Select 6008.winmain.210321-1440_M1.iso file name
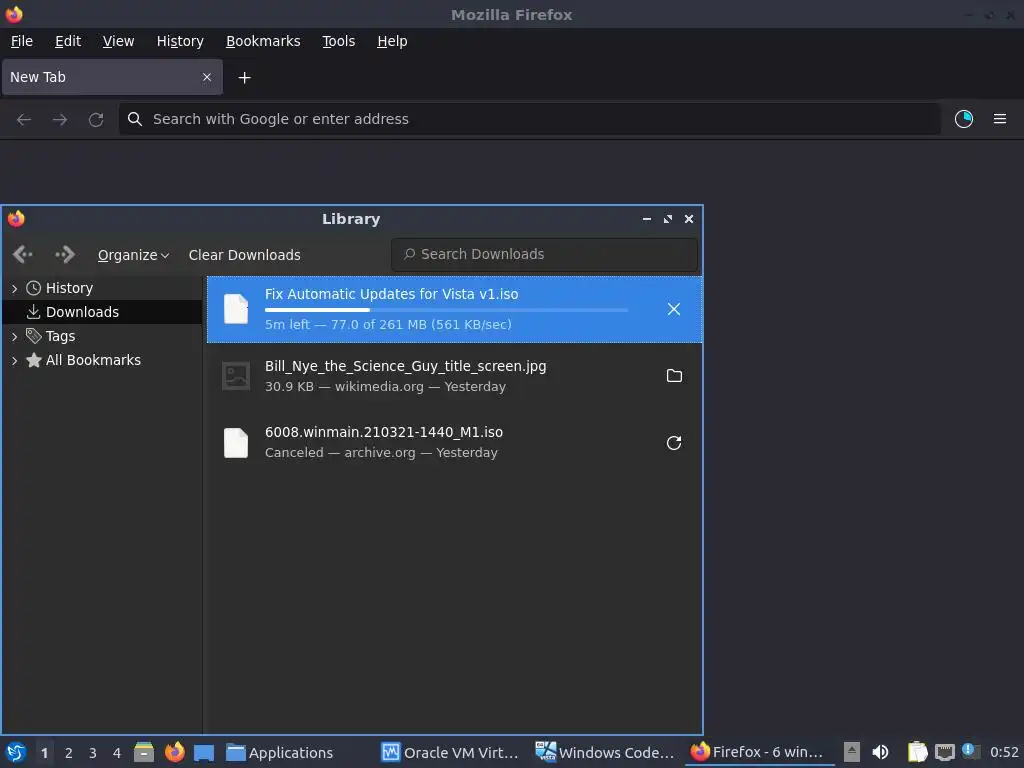 coord(384,432)
